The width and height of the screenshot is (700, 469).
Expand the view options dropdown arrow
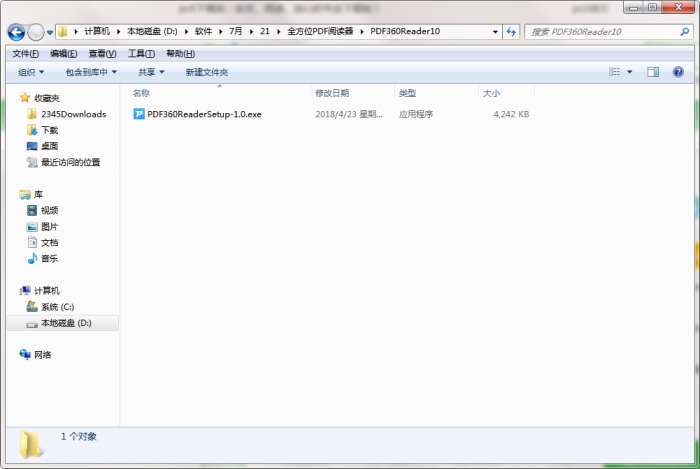click(629, 72)
